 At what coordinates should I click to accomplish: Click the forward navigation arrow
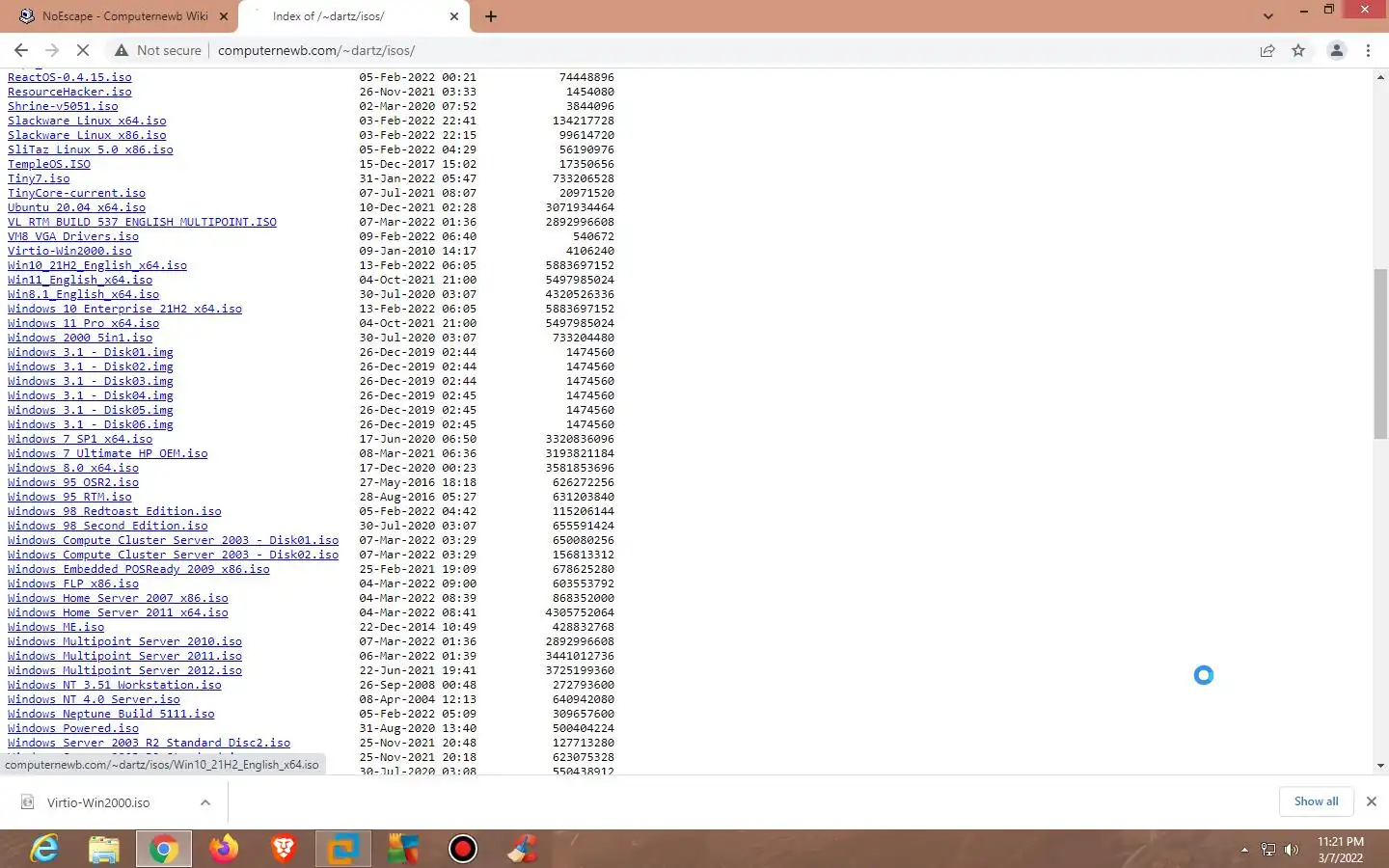tap(52, 50)
